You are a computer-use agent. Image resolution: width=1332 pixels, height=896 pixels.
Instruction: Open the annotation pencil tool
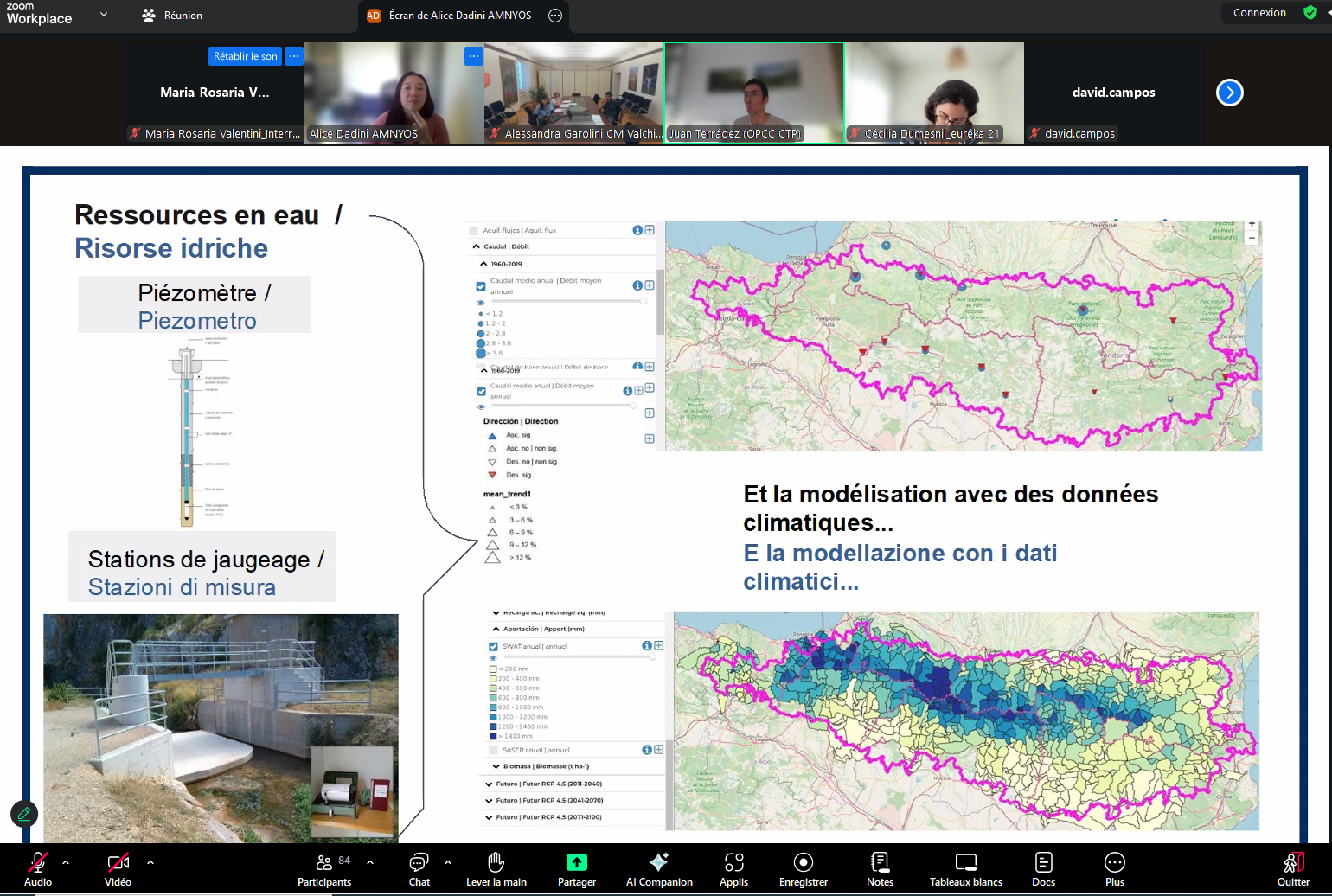click(24, 814)
